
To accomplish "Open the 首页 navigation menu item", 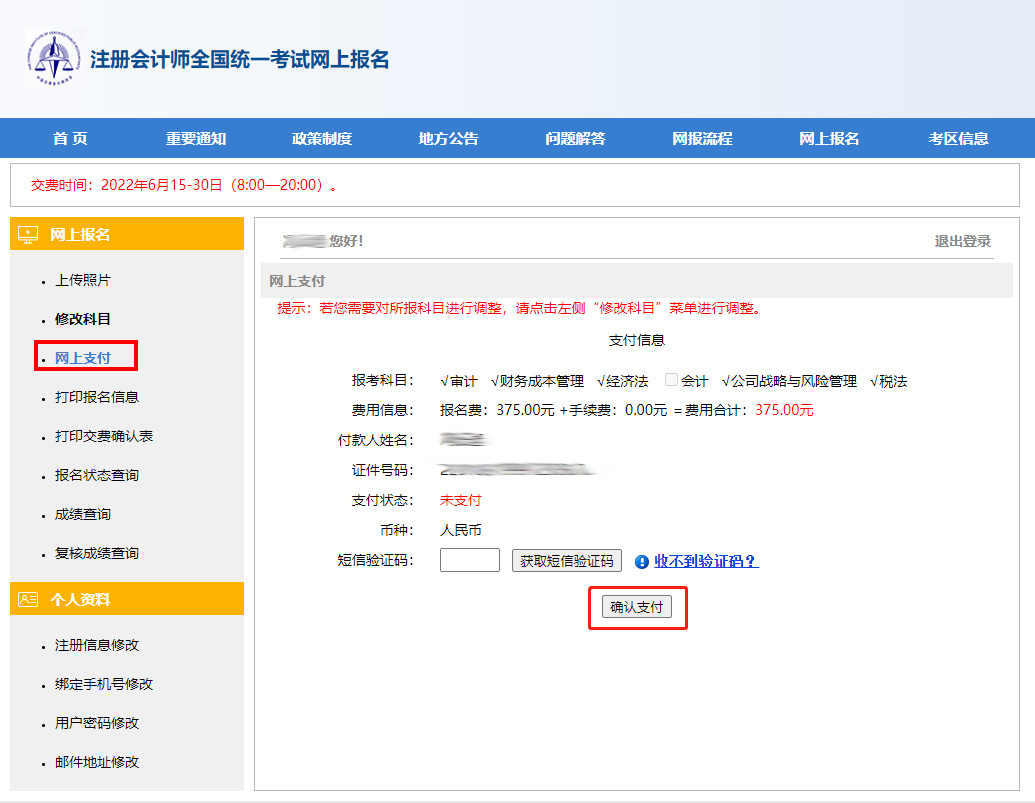I will 70,139.
